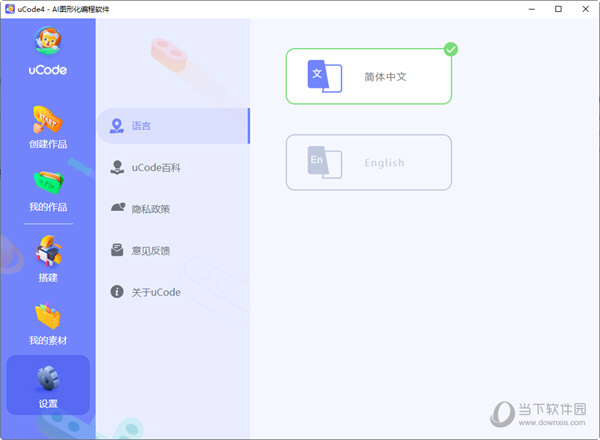Click the green checkmark on 简体中文 card
This screenshot has height=440, width=600.
tap(451, 49)
